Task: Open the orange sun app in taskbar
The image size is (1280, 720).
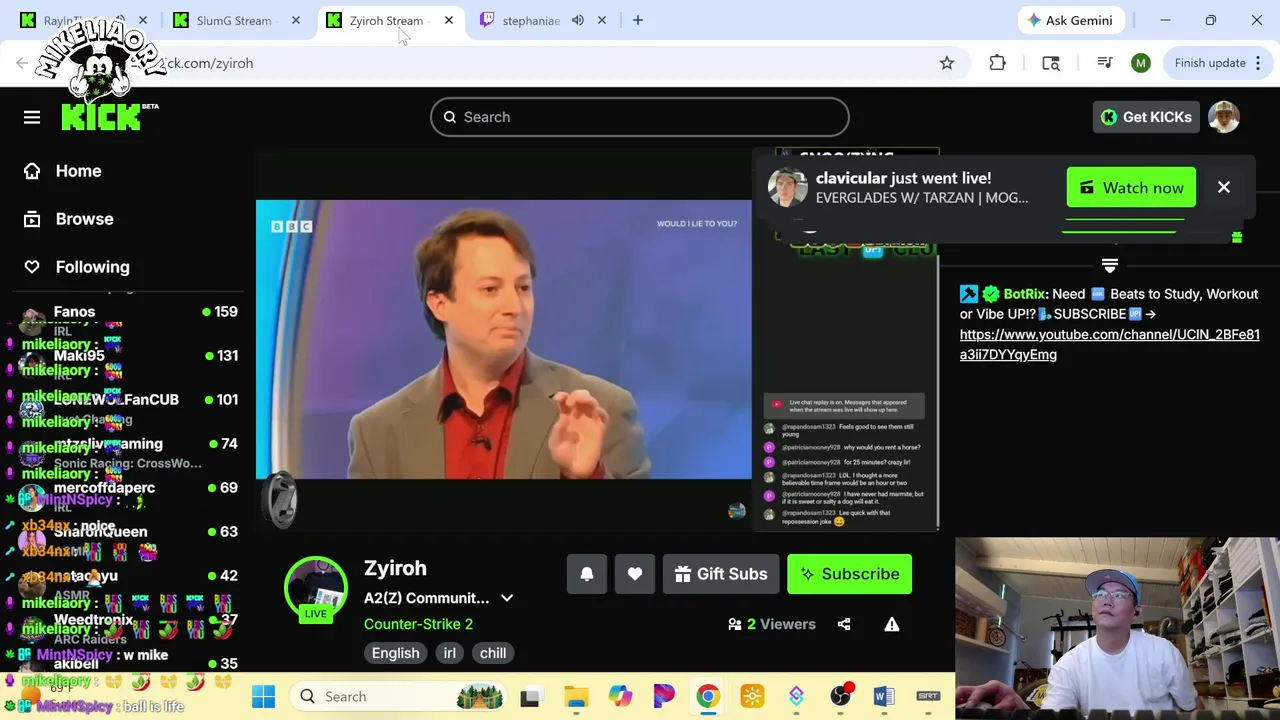Action: point(752,696)
